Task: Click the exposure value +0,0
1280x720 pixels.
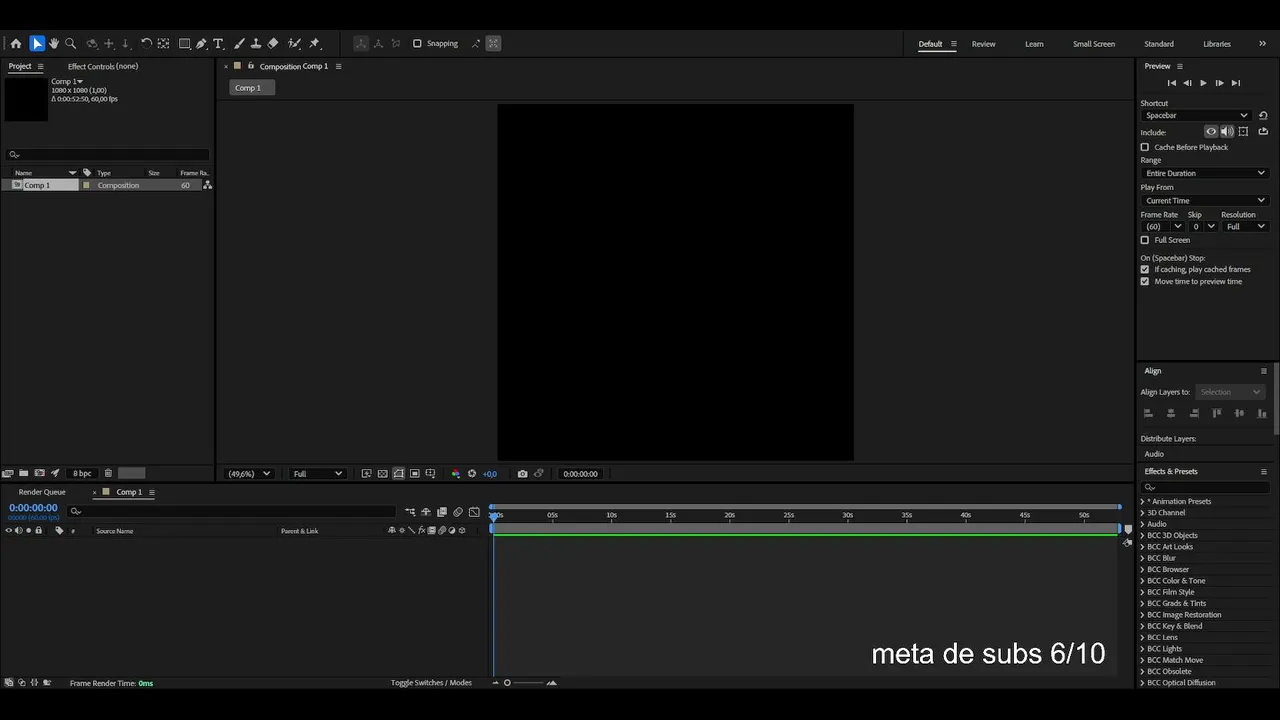Action: 490,474
